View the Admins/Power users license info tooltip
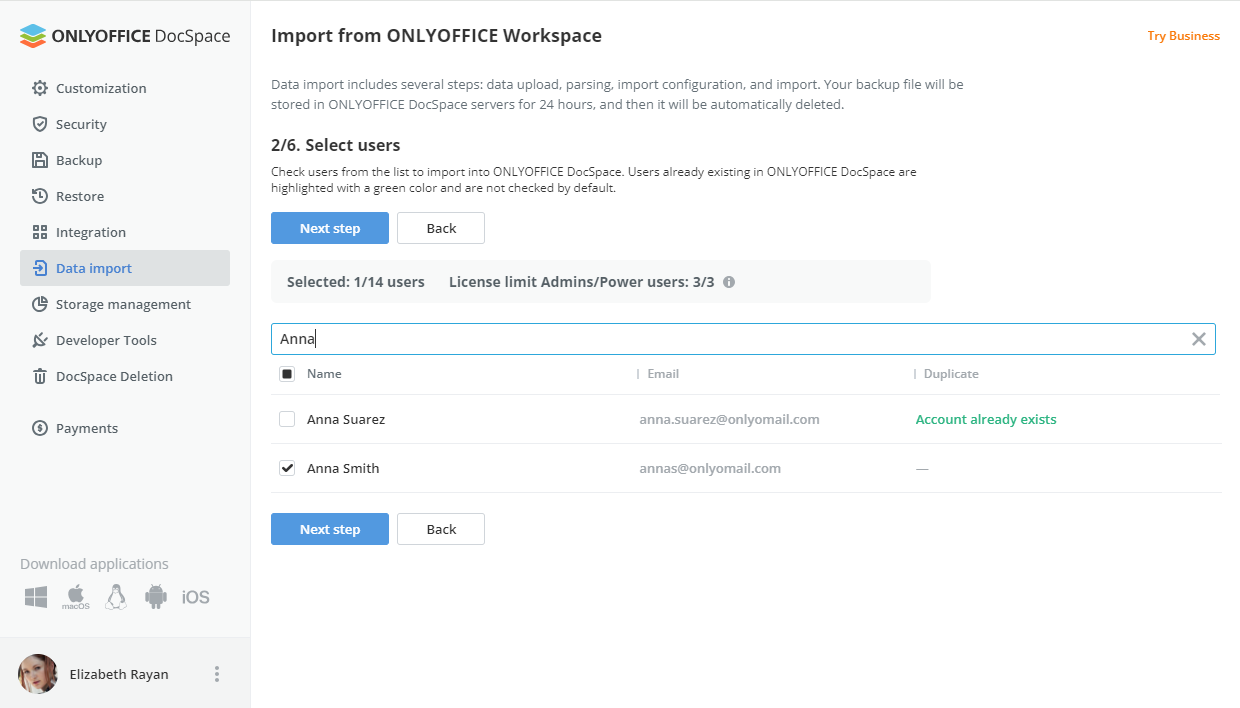 [729, 282]
